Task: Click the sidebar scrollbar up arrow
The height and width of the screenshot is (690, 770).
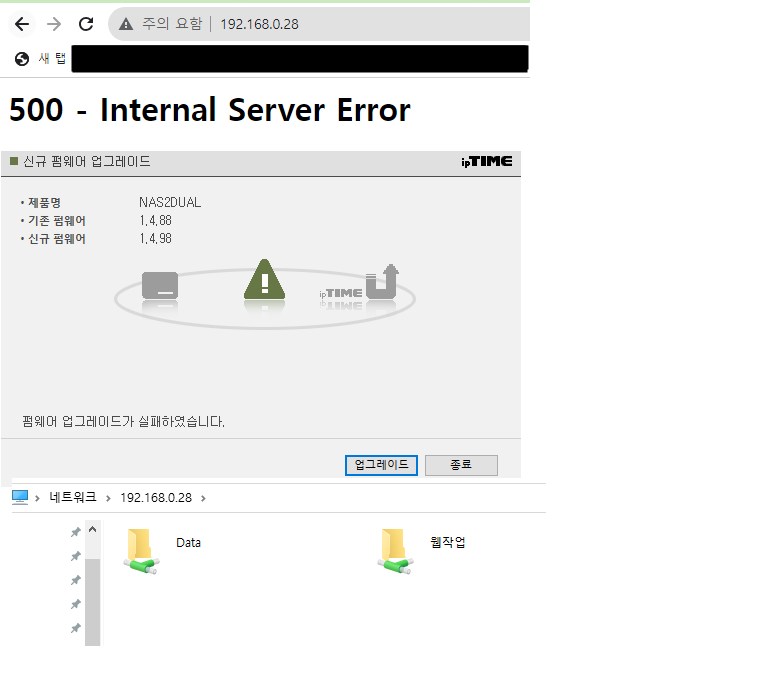Action: click(92, 529)
